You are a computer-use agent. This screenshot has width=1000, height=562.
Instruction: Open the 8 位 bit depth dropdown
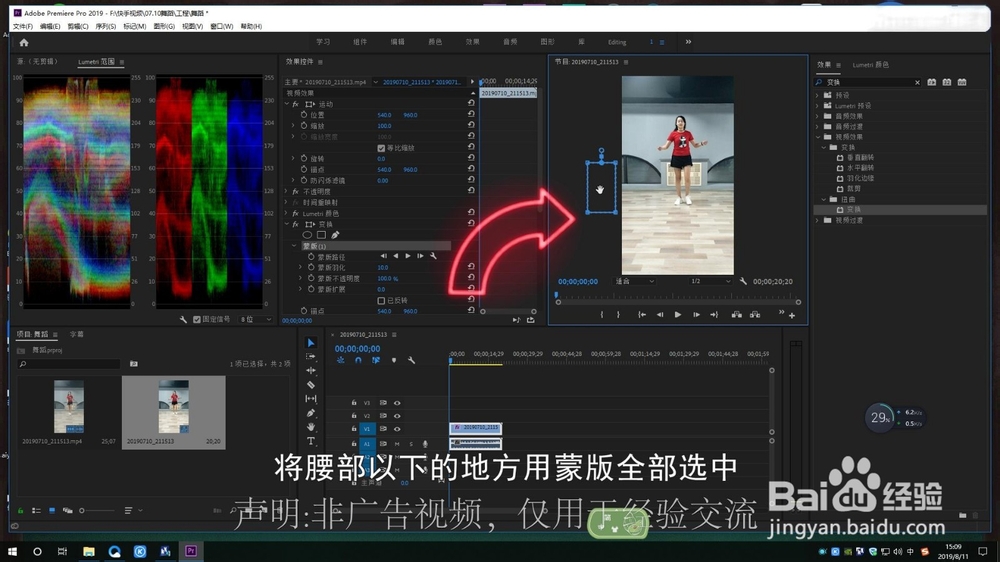255,319
